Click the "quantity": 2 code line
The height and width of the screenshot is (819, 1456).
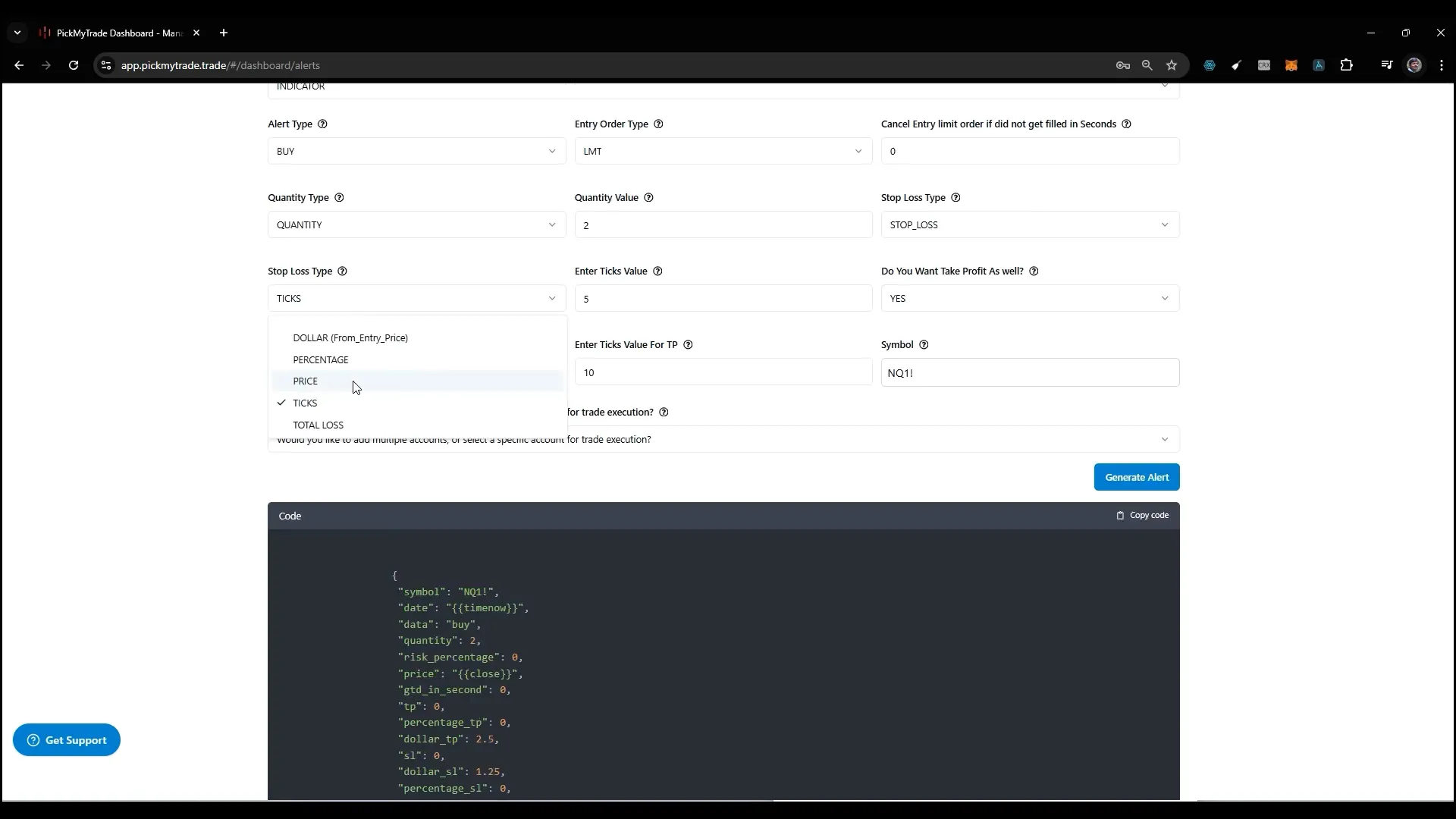tap(439, 641)
